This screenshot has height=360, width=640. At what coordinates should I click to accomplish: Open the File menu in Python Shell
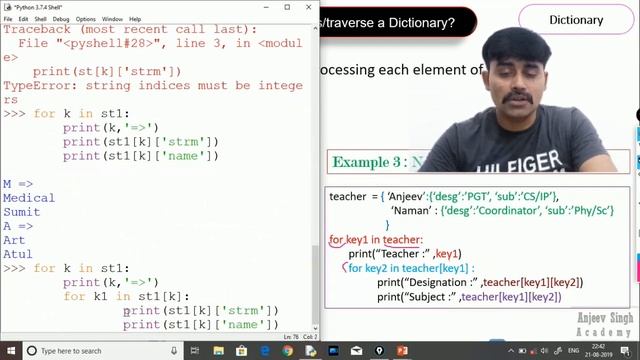[8, 19]
